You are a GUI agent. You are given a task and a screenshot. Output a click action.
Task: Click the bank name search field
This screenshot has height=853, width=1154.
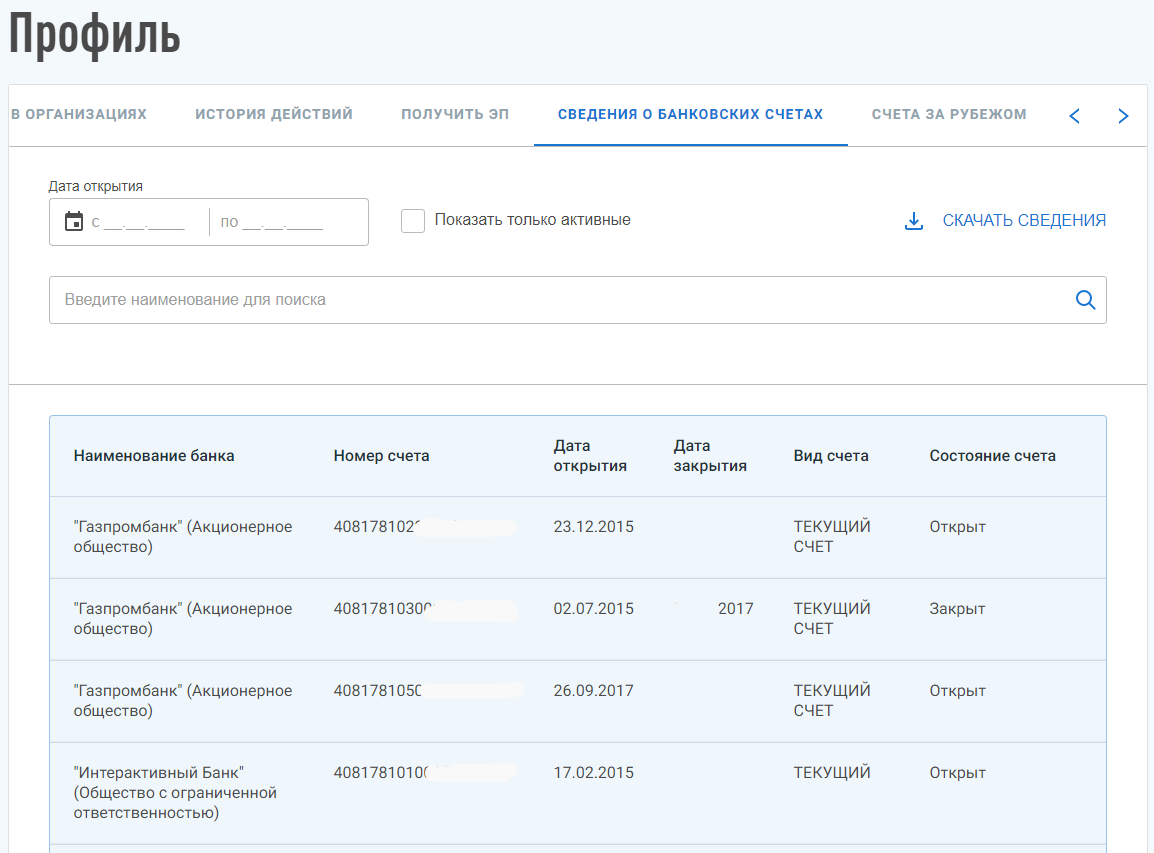click(578, 300)
